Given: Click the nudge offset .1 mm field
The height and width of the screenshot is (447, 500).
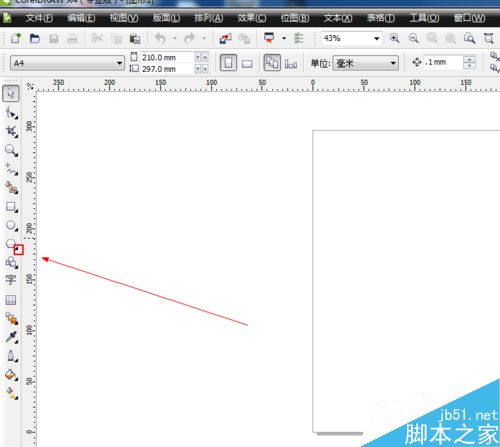Looking at the screenshot, I should pos(443,62).
